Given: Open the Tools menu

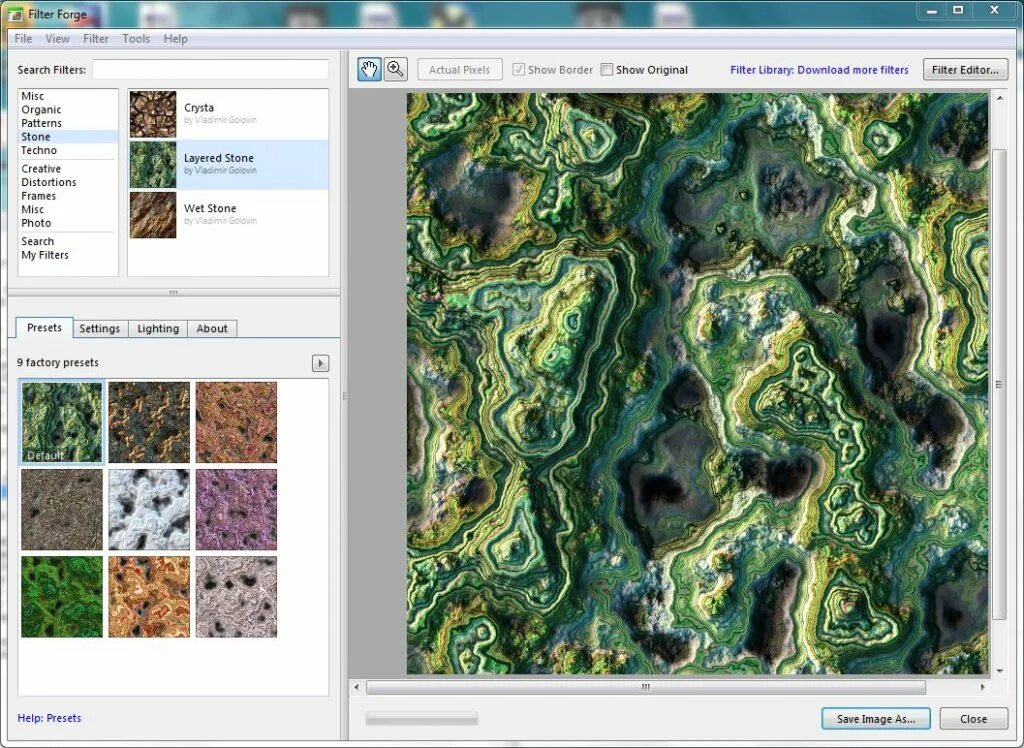Looking at the screenshot, I should [136, 39].
